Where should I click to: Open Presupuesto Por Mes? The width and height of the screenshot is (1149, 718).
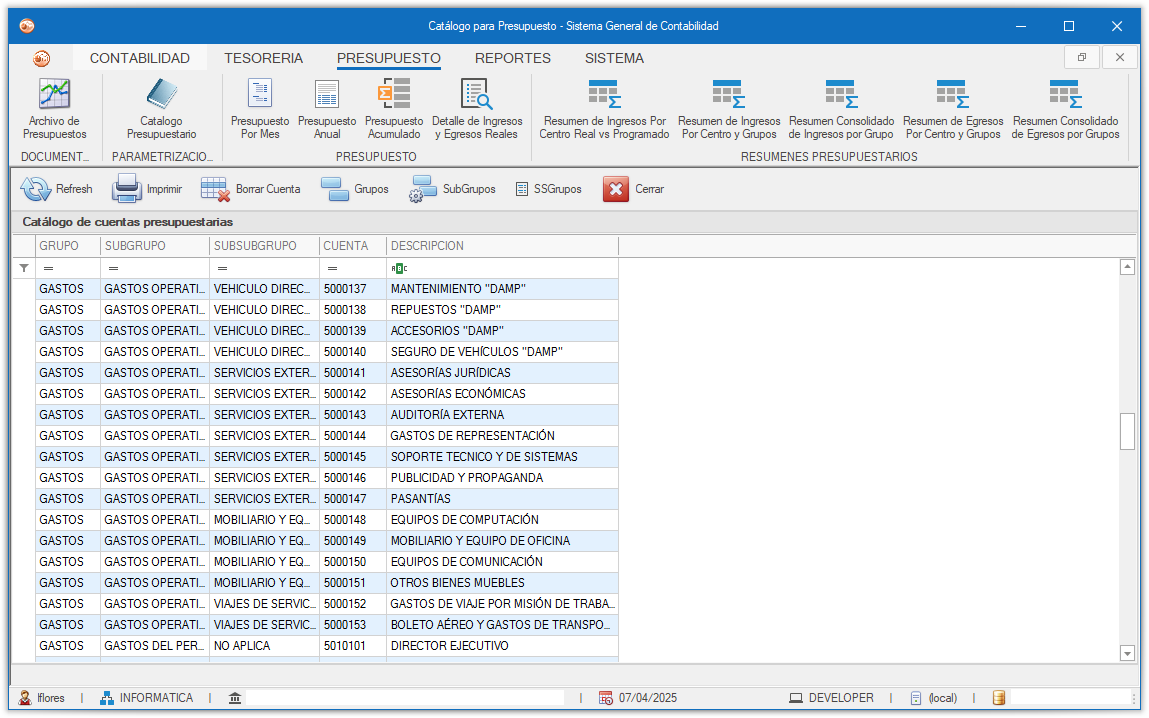[260, 108]
